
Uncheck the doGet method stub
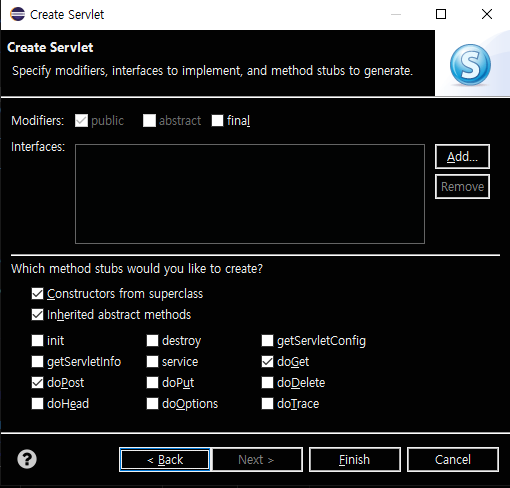267,362
